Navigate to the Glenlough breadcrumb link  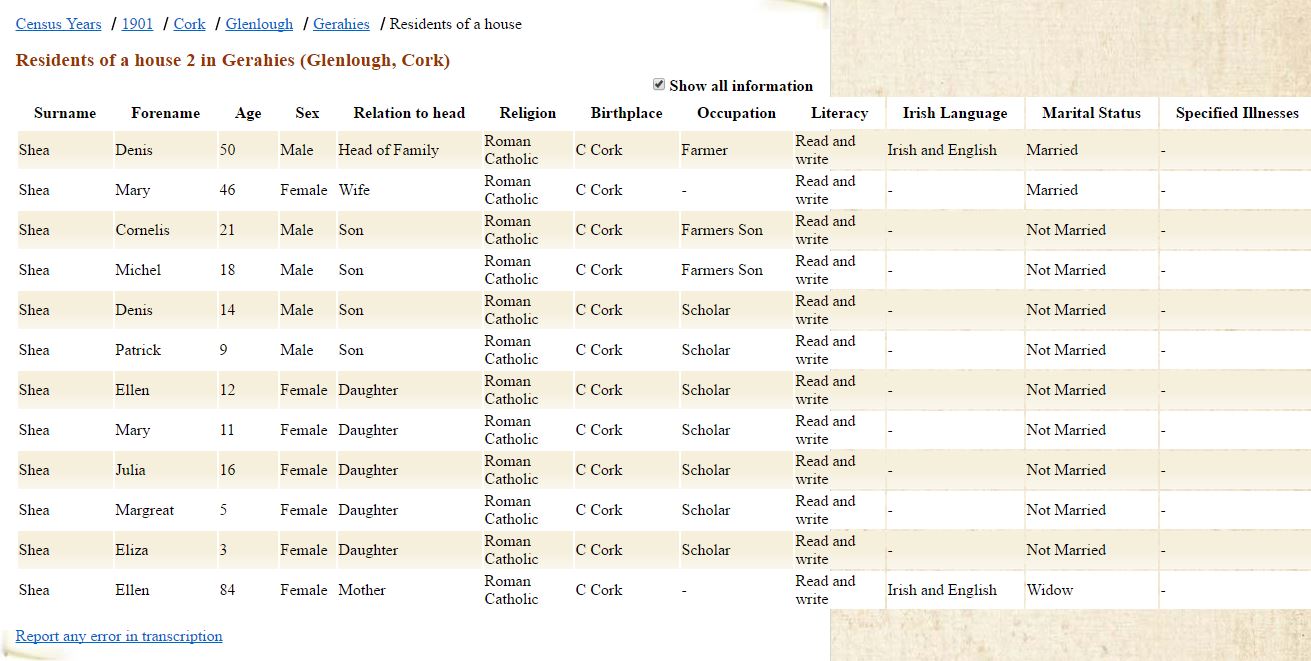coord(259,24)
